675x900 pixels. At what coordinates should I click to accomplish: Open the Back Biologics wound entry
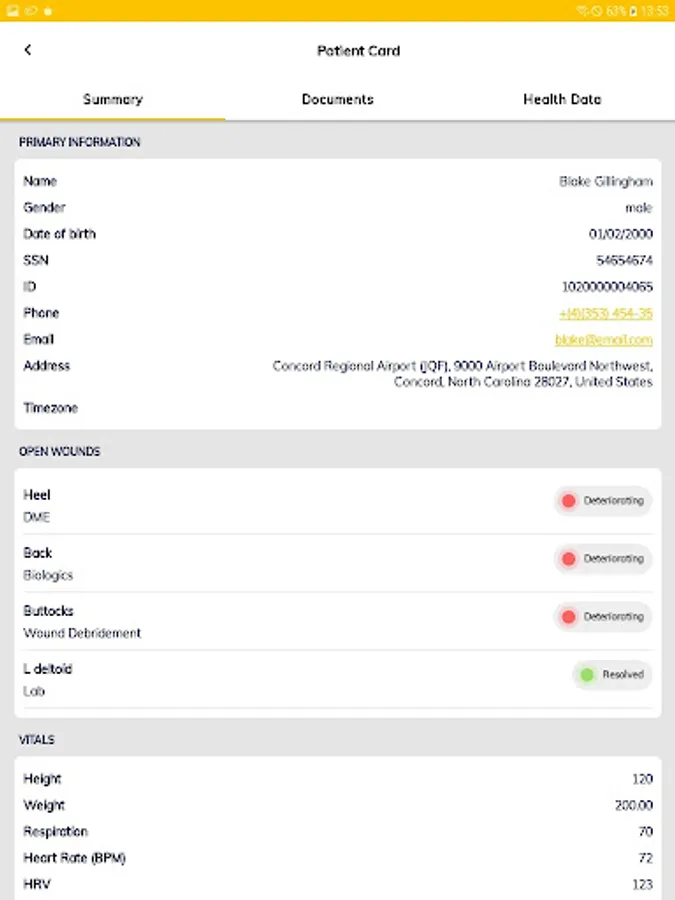338,563
